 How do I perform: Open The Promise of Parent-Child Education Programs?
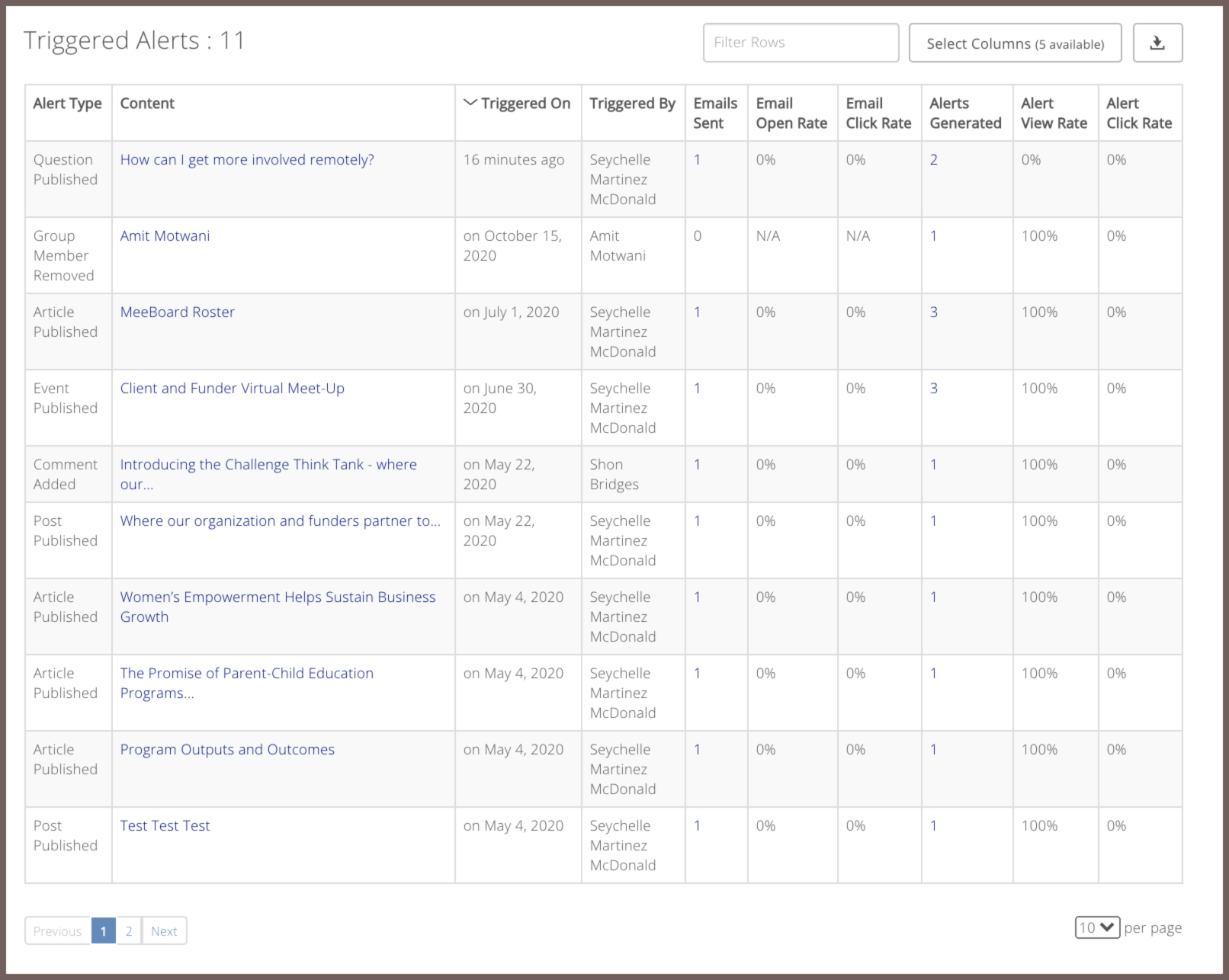coord(246,683)
